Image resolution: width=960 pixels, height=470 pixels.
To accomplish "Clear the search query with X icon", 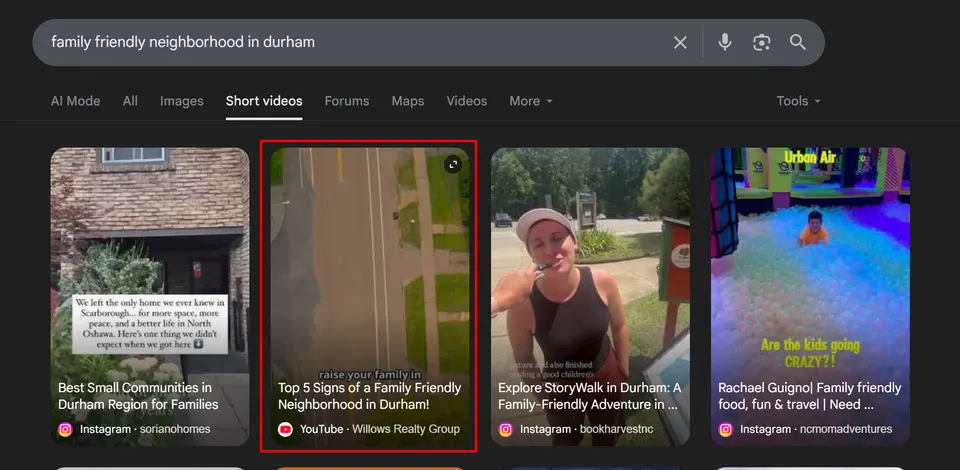I will (680, 42).
